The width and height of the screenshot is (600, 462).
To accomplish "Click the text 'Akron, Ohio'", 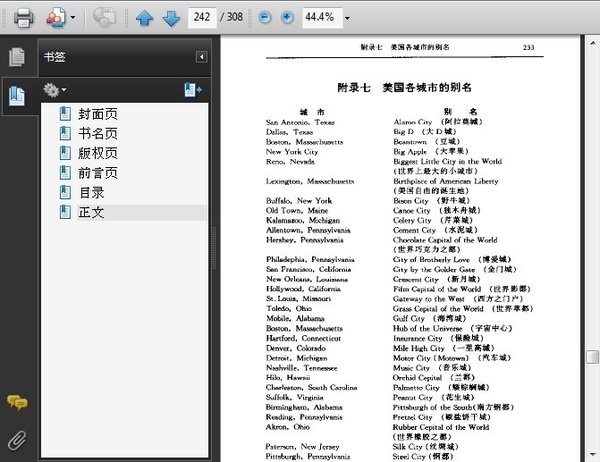I will pos(287,427).
